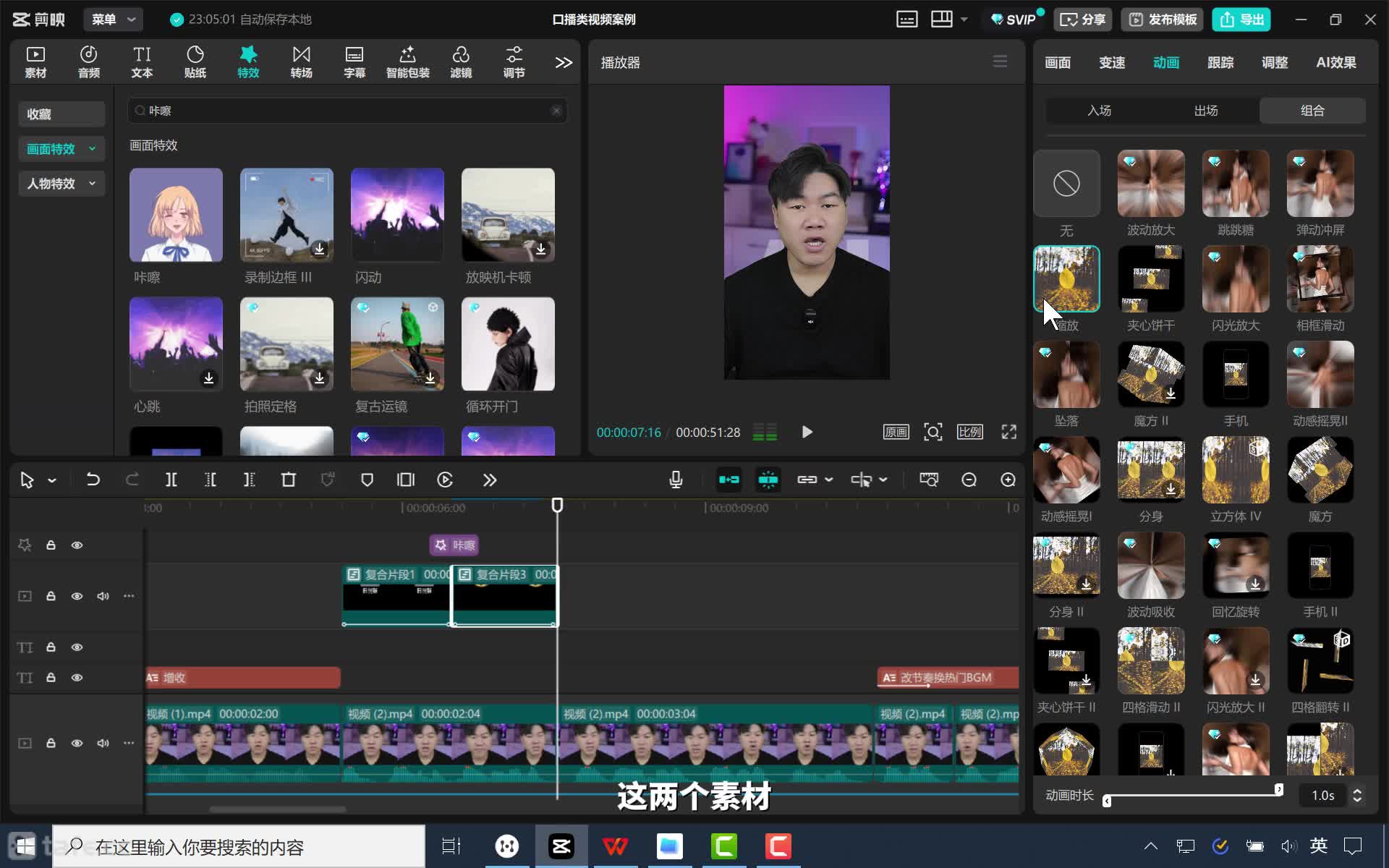
Task: Open the 收藏 favorites list
Action: click(61, 114)
